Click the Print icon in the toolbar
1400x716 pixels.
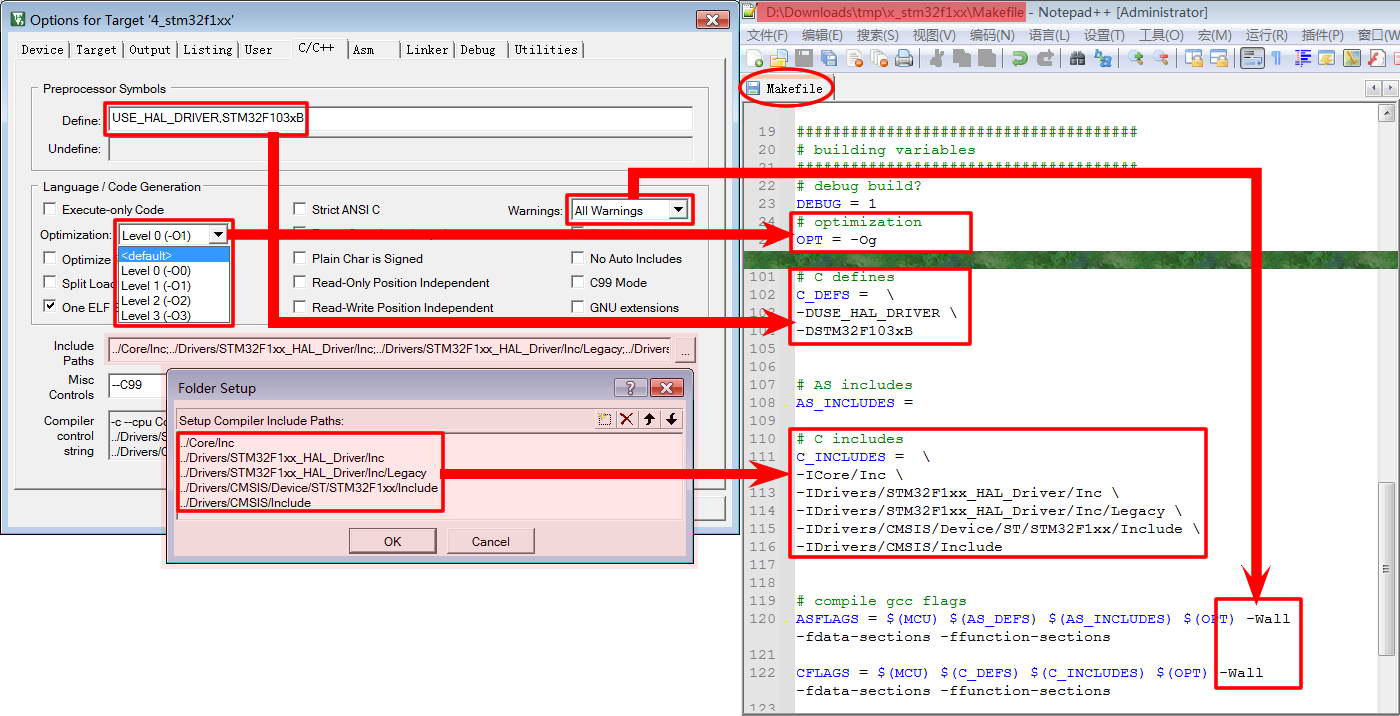(904, 59)
